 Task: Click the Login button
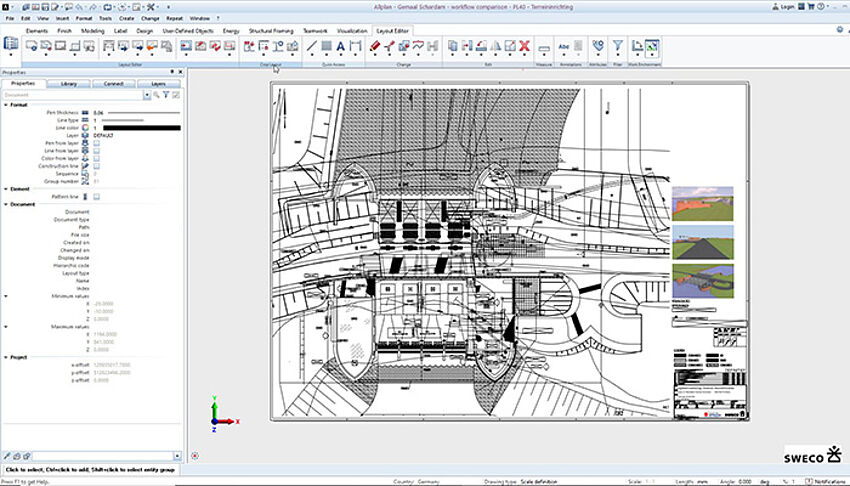tap(783, 6)
